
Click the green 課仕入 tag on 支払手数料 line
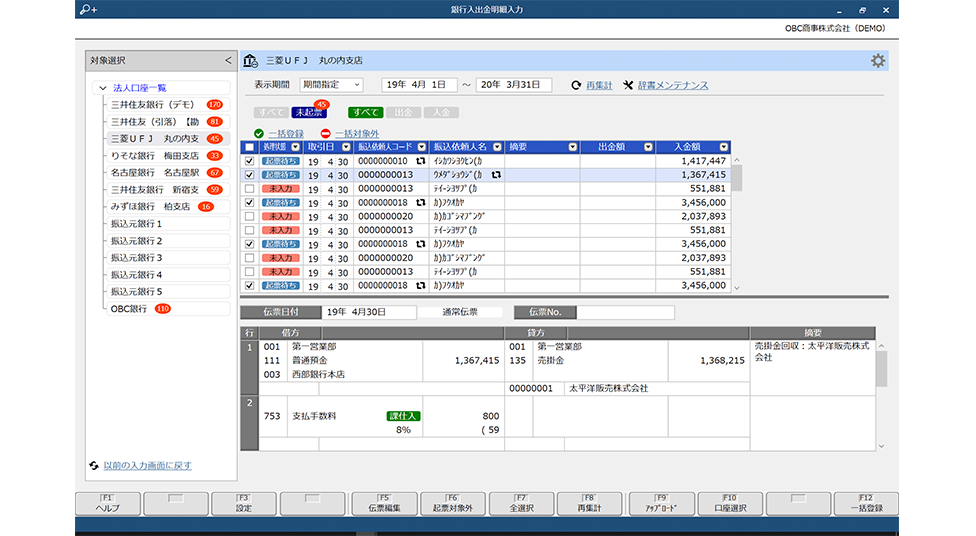[x=403, y=416]
